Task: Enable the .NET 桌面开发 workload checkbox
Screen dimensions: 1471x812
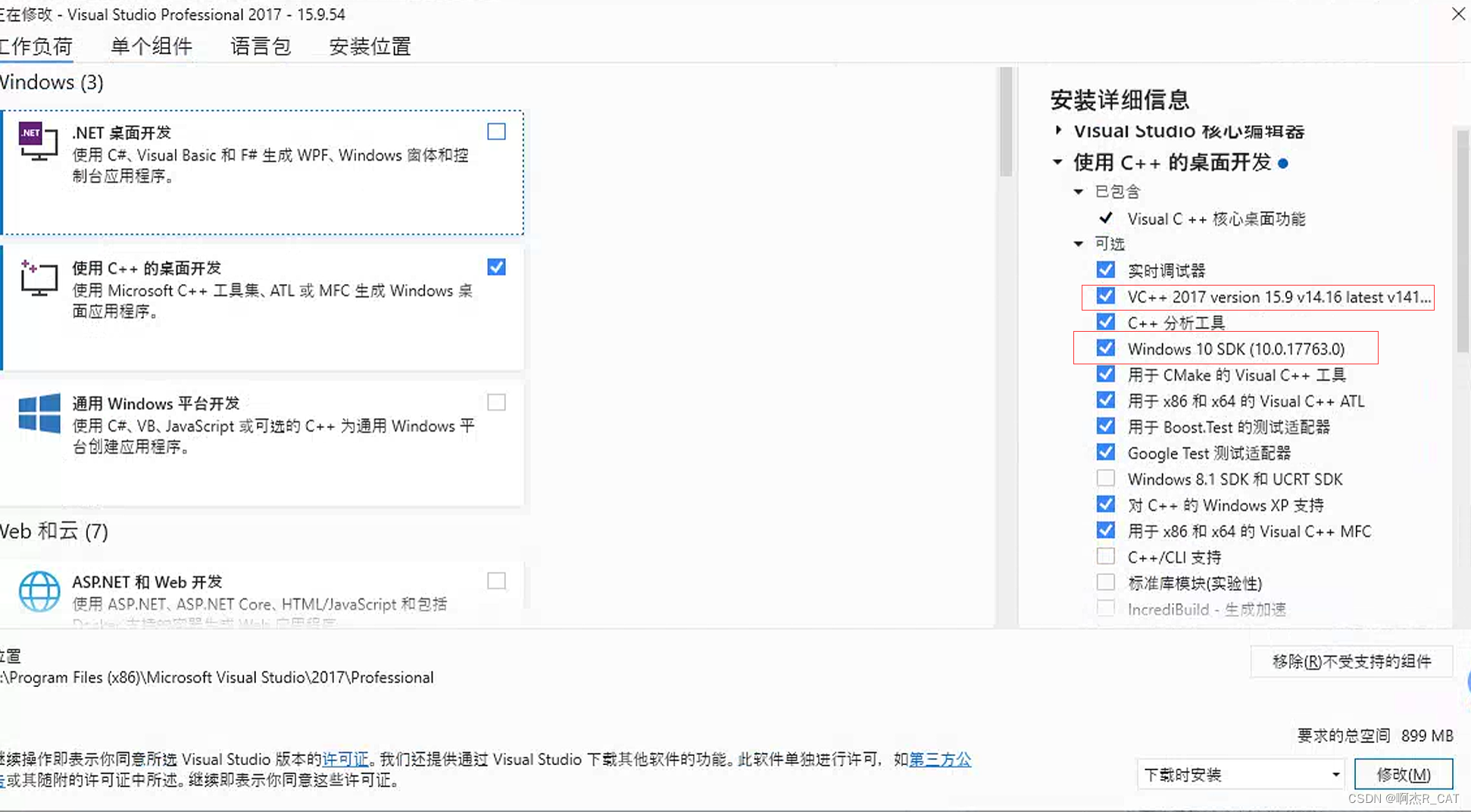Action: coord(496,131)
